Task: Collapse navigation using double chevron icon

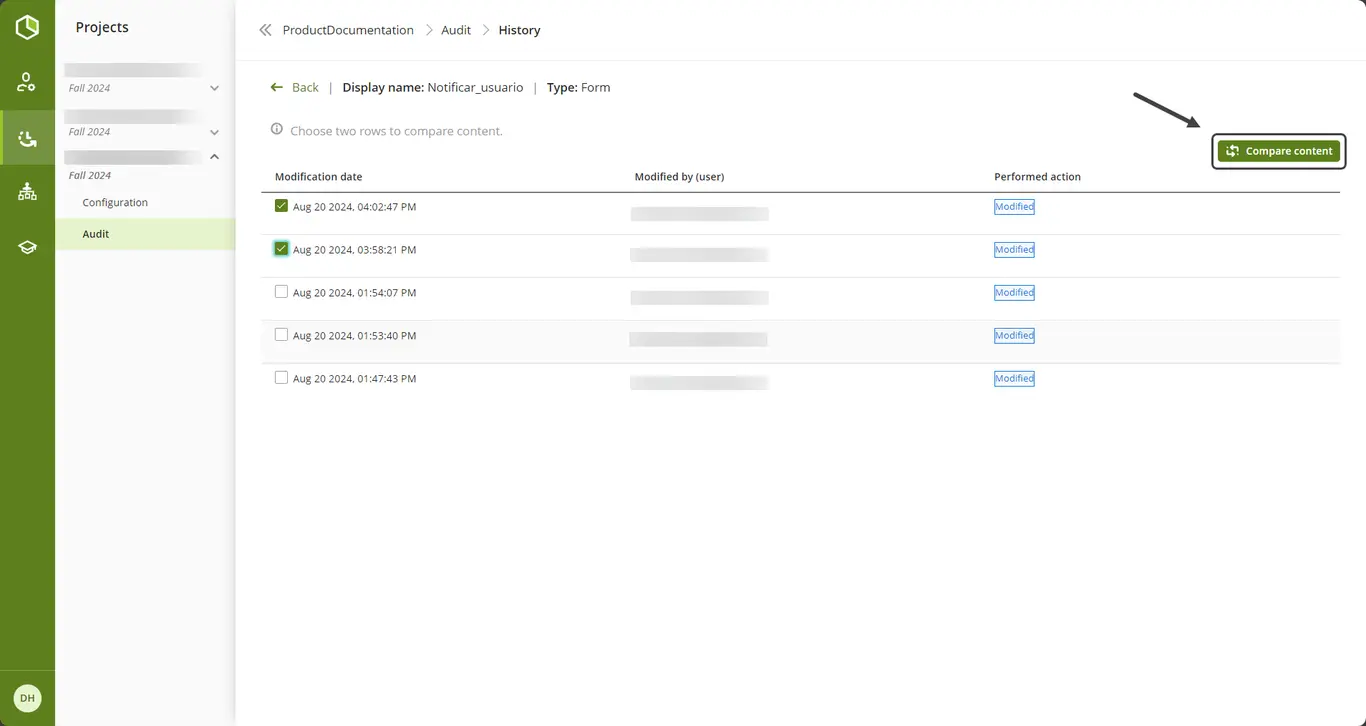Action: pyautogui.click(x=265, y=30)
